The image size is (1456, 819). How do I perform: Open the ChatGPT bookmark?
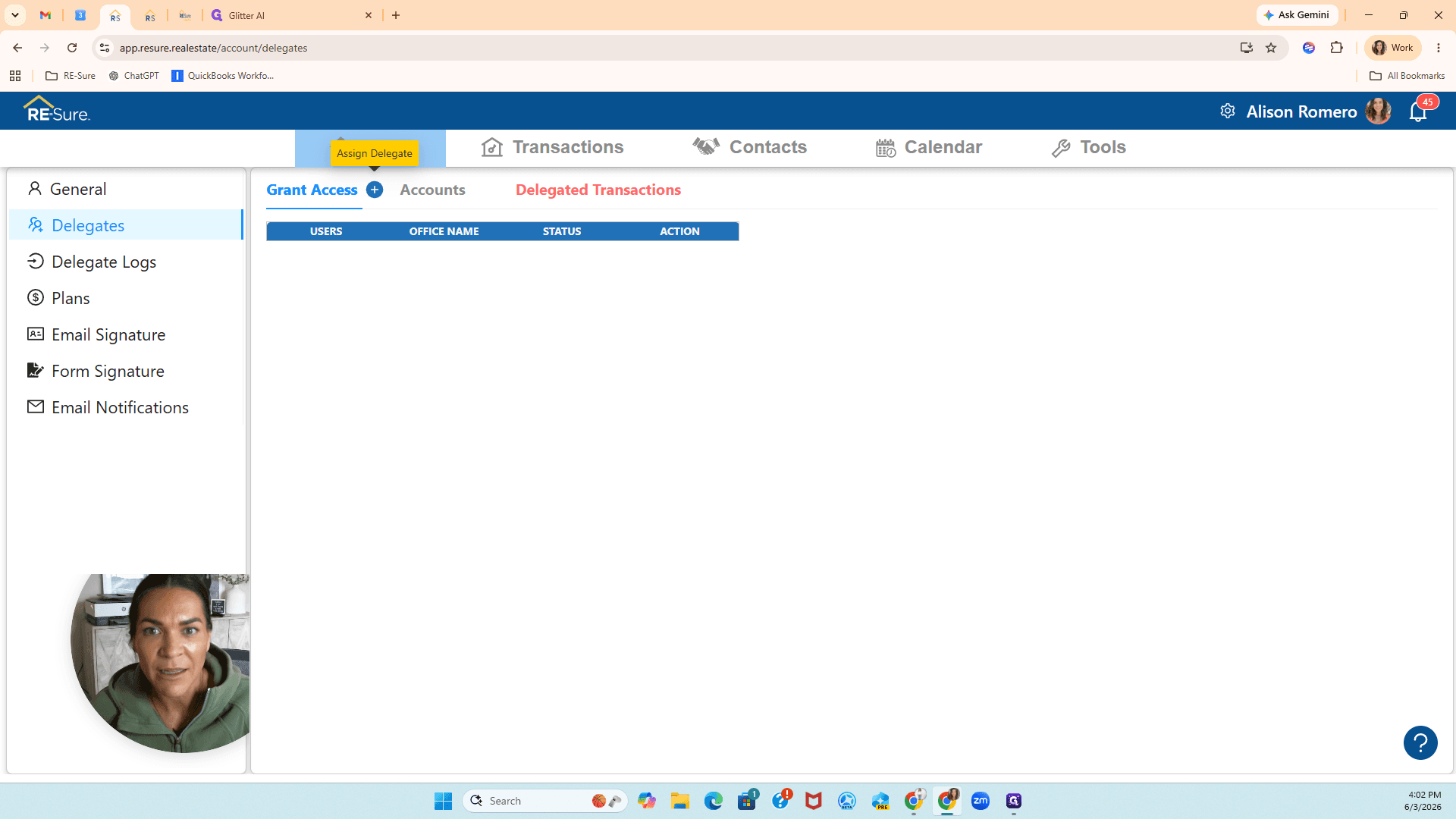click(x=134, y=76)
